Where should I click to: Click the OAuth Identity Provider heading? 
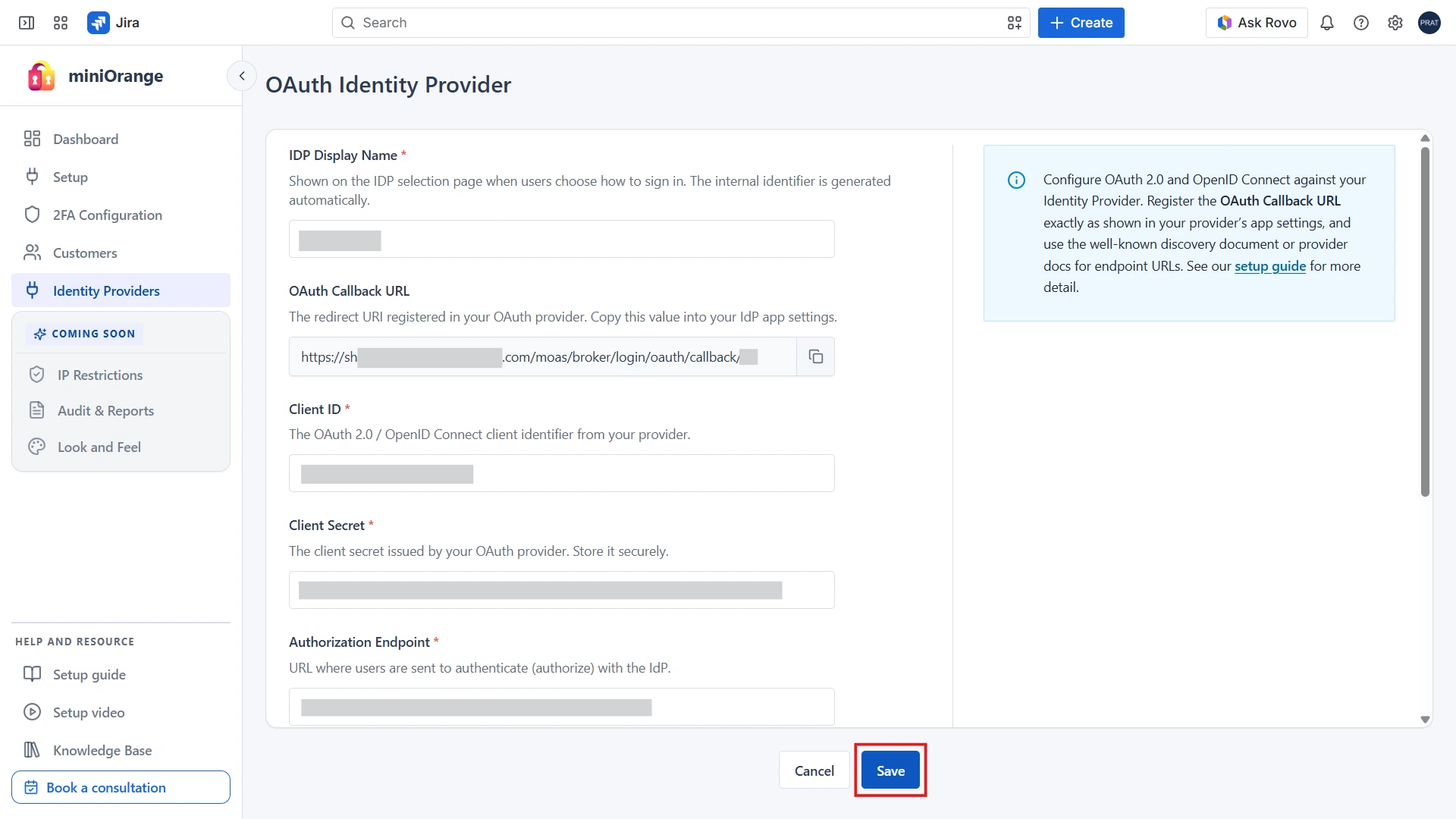pyautogui.click(x=388, y=84)
